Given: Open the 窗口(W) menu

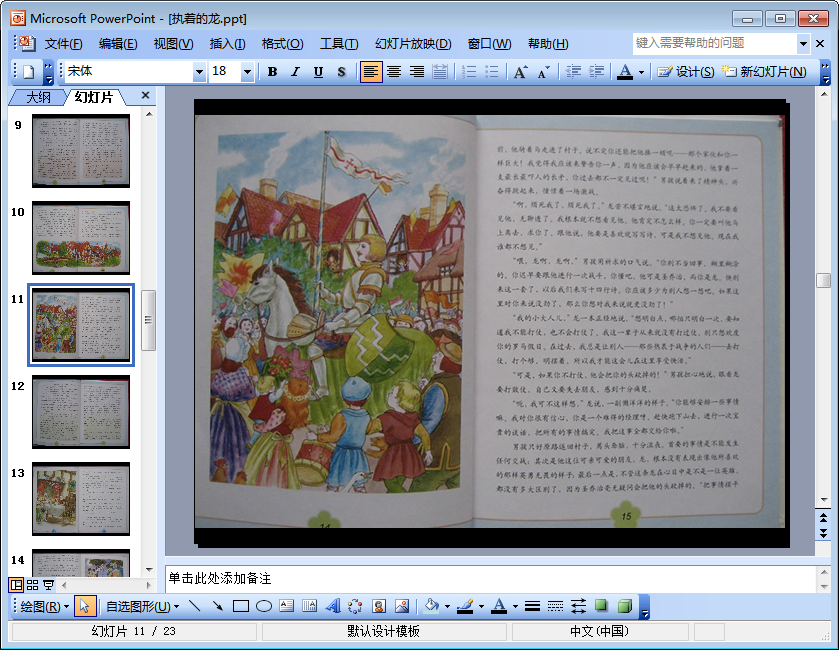Looking at the screenshot, I should click(489, 44).
